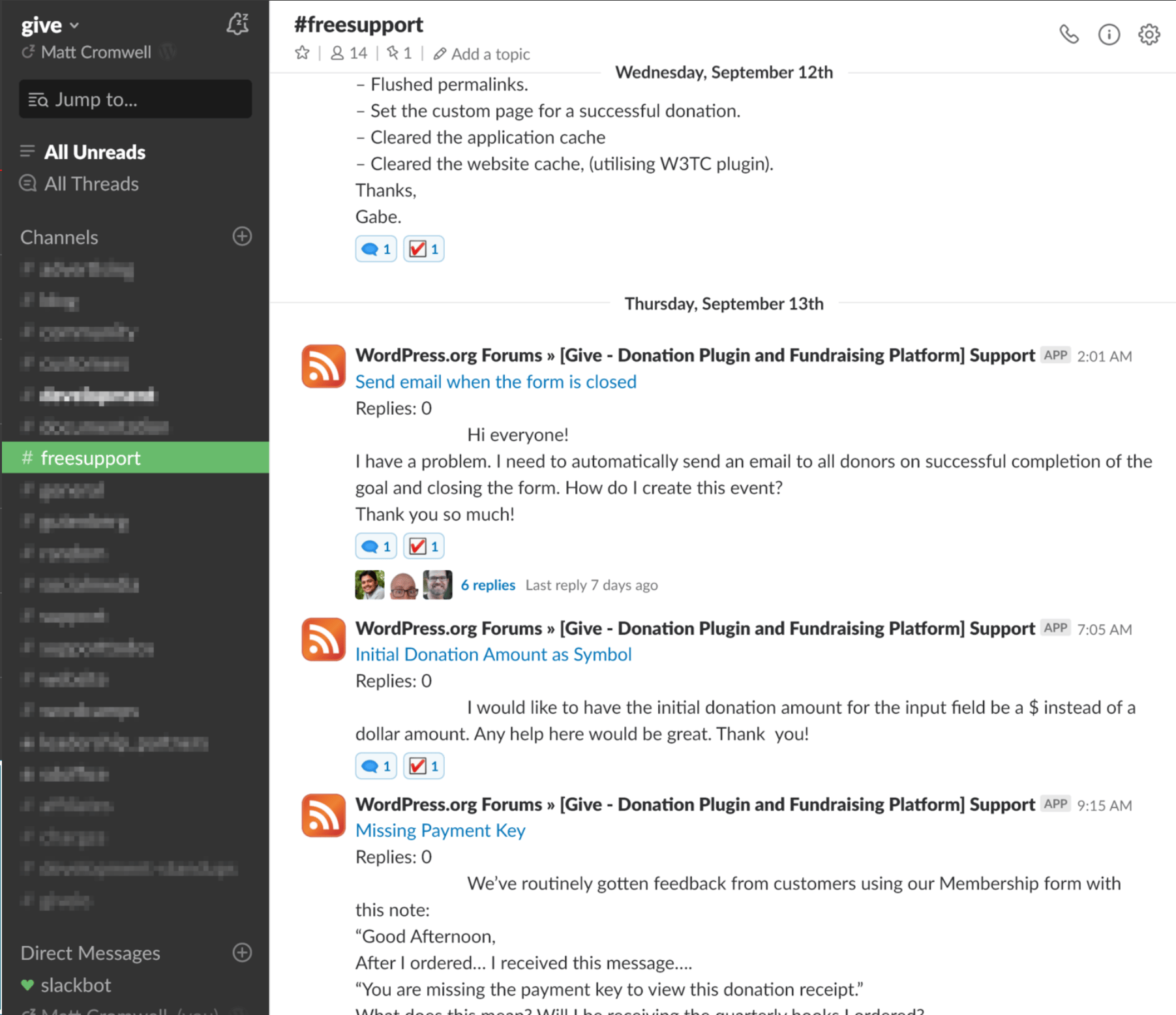
Task: Star the #freesupport channel
Action: point(302,53)
